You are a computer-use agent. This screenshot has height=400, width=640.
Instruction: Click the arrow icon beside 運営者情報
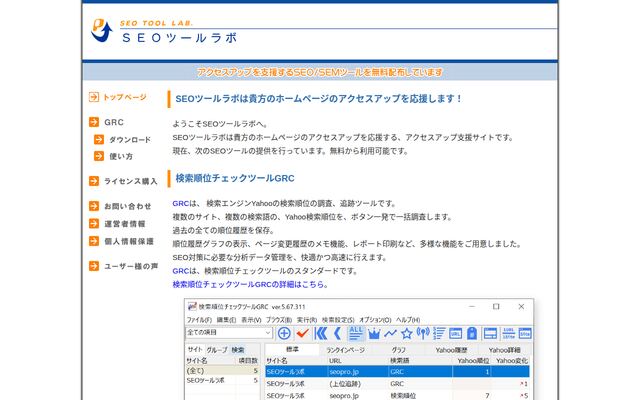(94, 224)
